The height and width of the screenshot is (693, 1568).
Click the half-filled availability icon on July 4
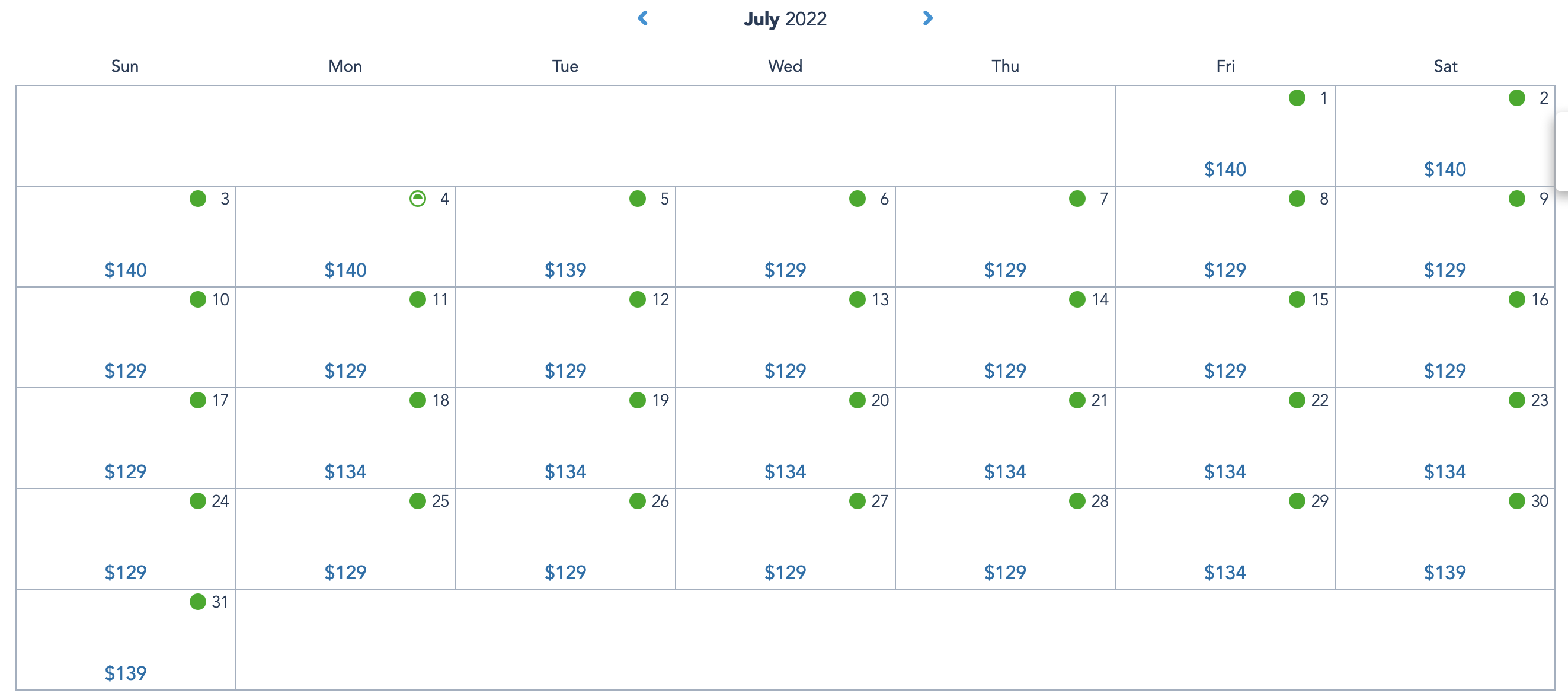point(418,199)
